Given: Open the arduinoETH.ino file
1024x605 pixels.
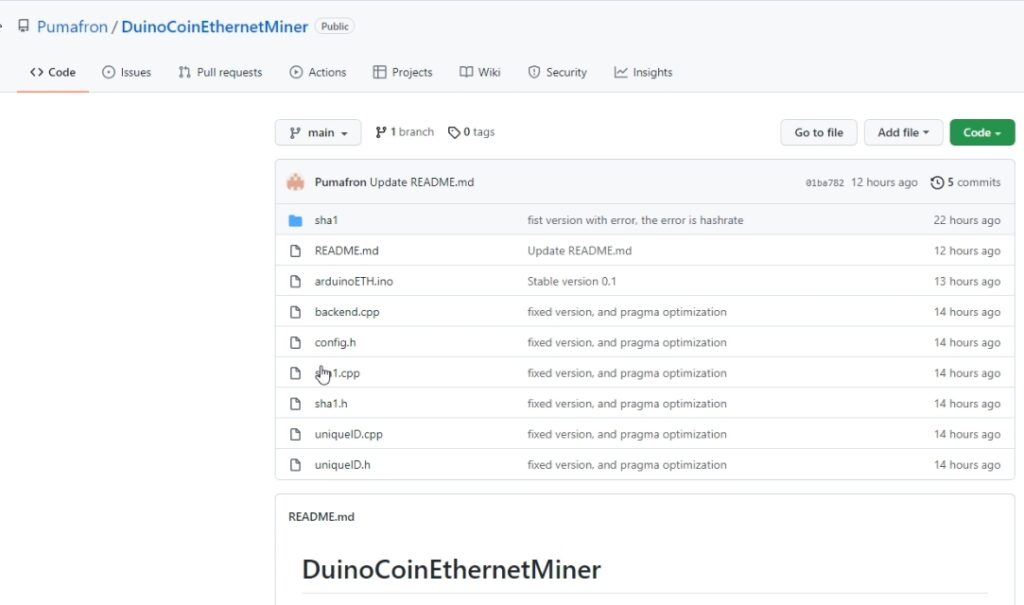Looking at the screenshot, I should 353,281.
